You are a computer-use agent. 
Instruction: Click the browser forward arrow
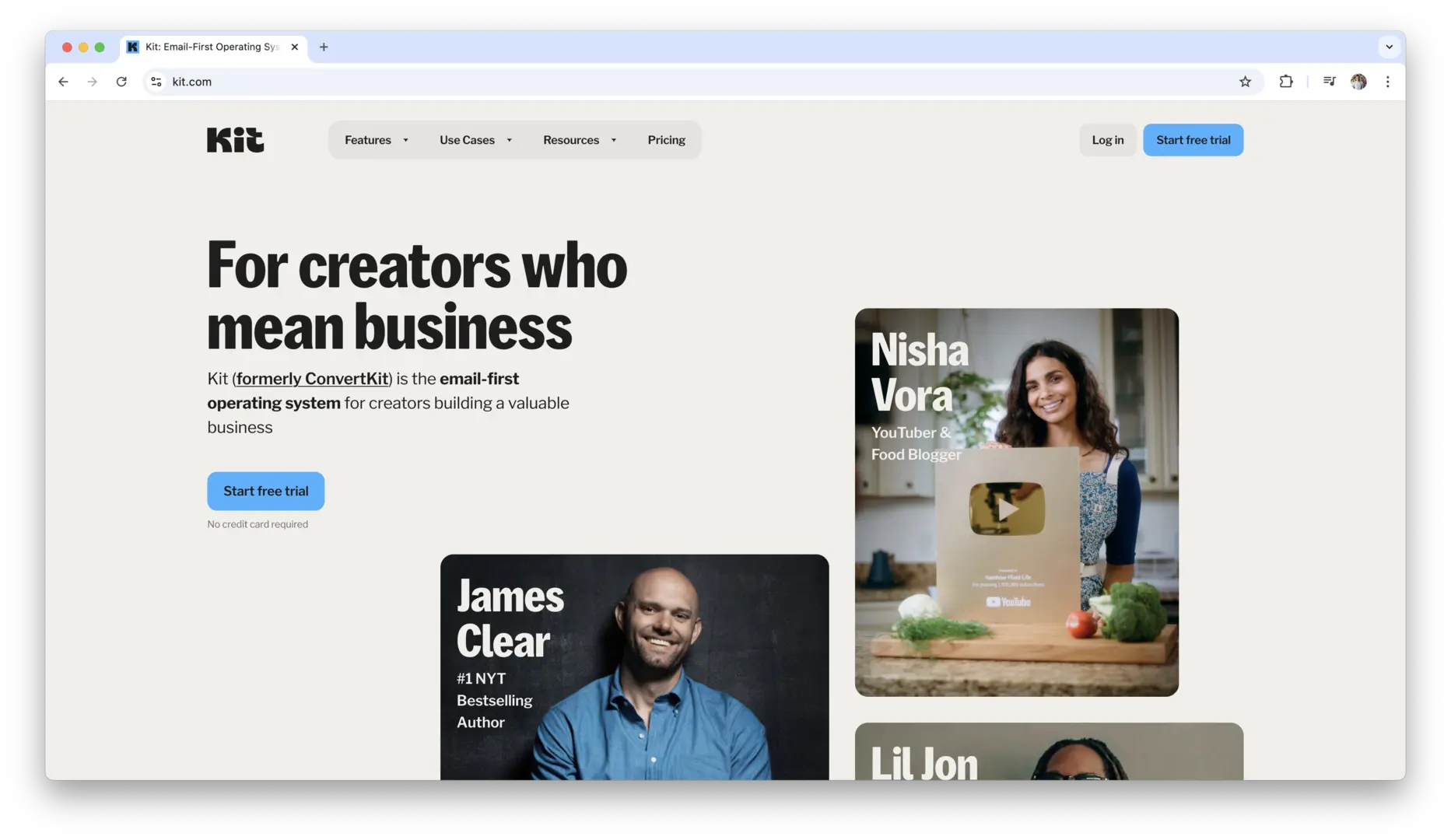tap(93, 82)
